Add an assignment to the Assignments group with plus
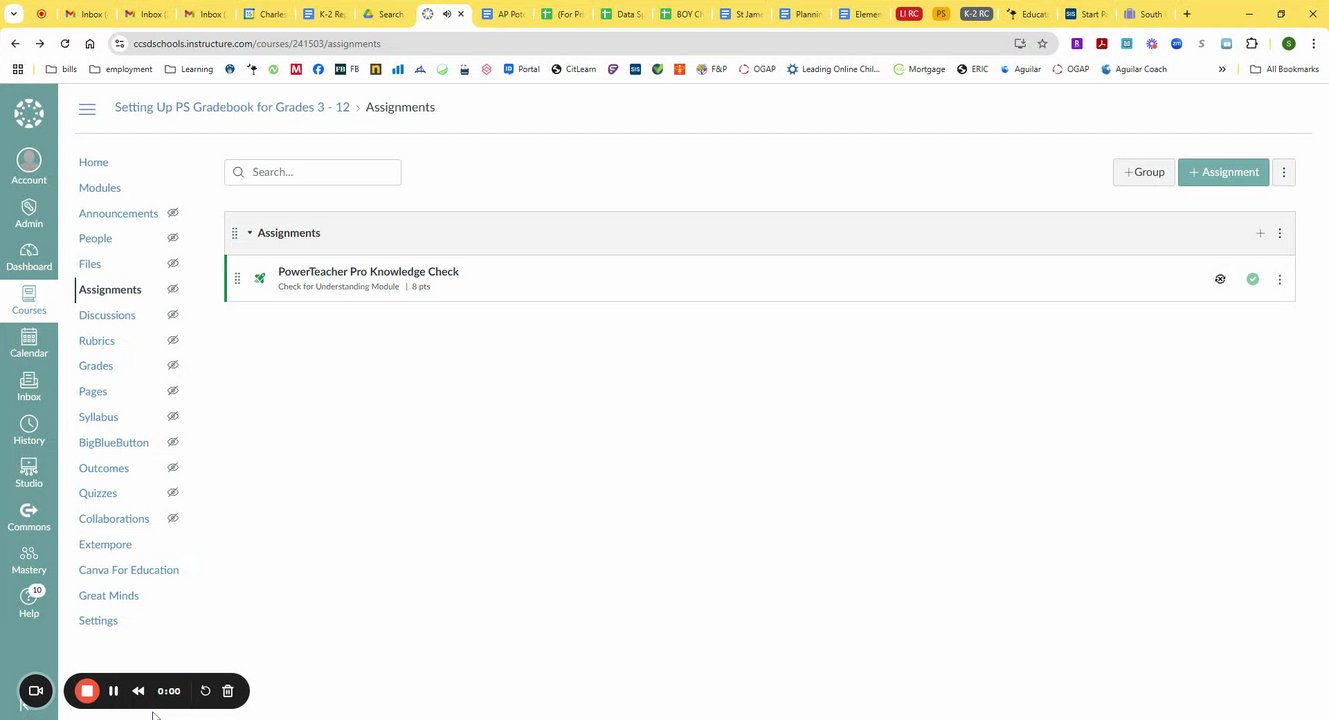This screenshot has width=1329, height=720. tap(1260, 233)
